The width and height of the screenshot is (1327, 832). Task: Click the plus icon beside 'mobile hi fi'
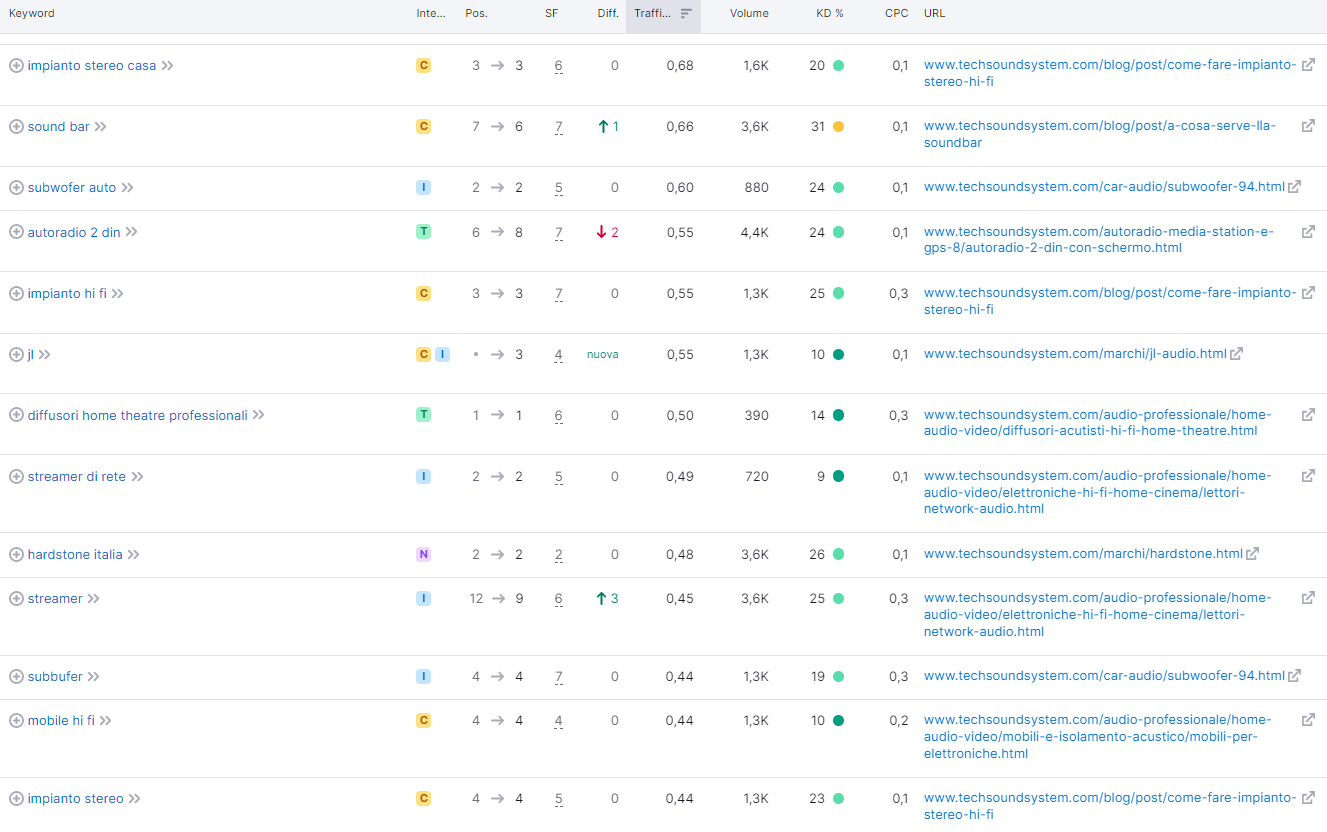pos(16,720)
